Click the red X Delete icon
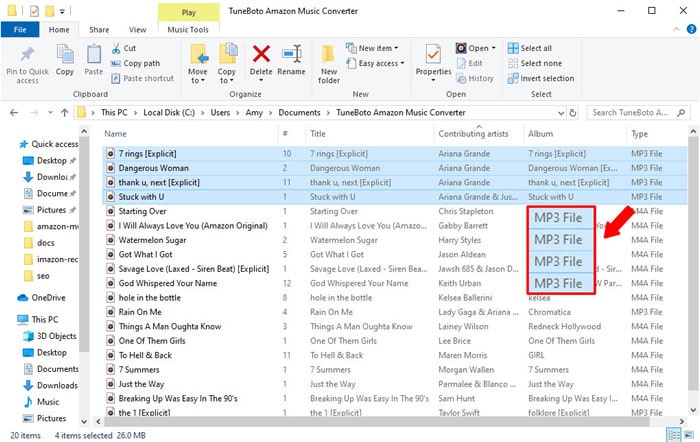Image resolution: width=700 pixels, height=442 pixels. click(x=261, y=54)
